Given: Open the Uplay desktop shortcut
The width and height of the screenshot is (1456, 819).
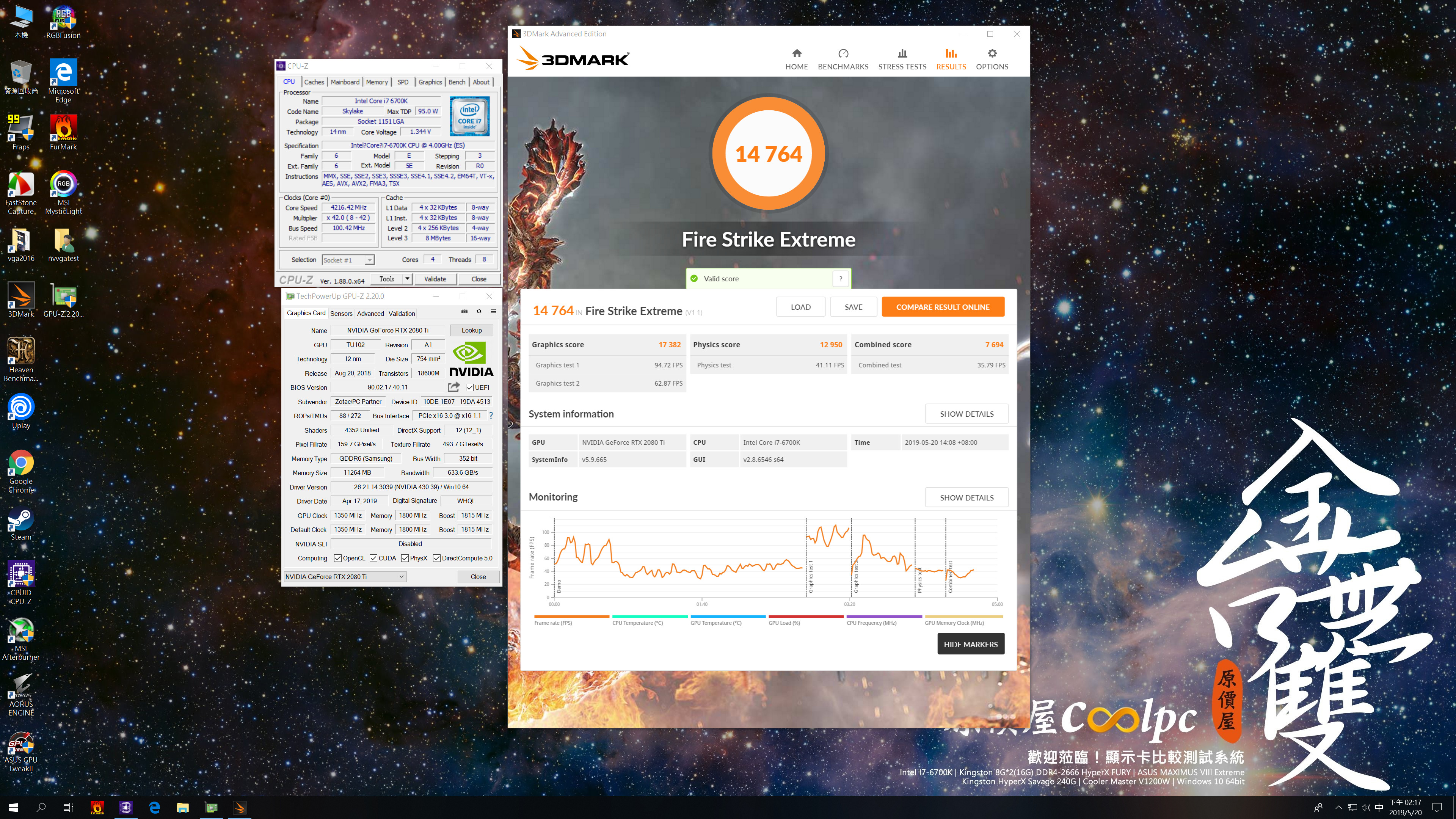Looking at the screenshot, I should pos(21,411).
